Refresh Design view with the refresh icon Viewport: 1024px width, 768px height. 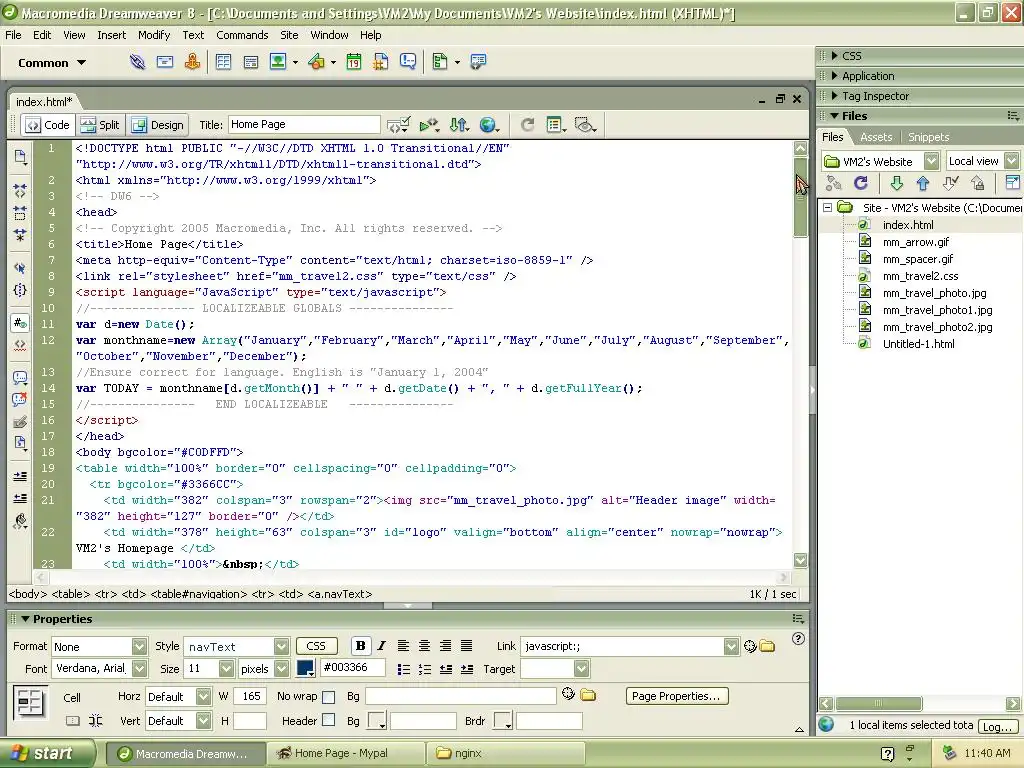pyautogui.click(x=528, y=125)
